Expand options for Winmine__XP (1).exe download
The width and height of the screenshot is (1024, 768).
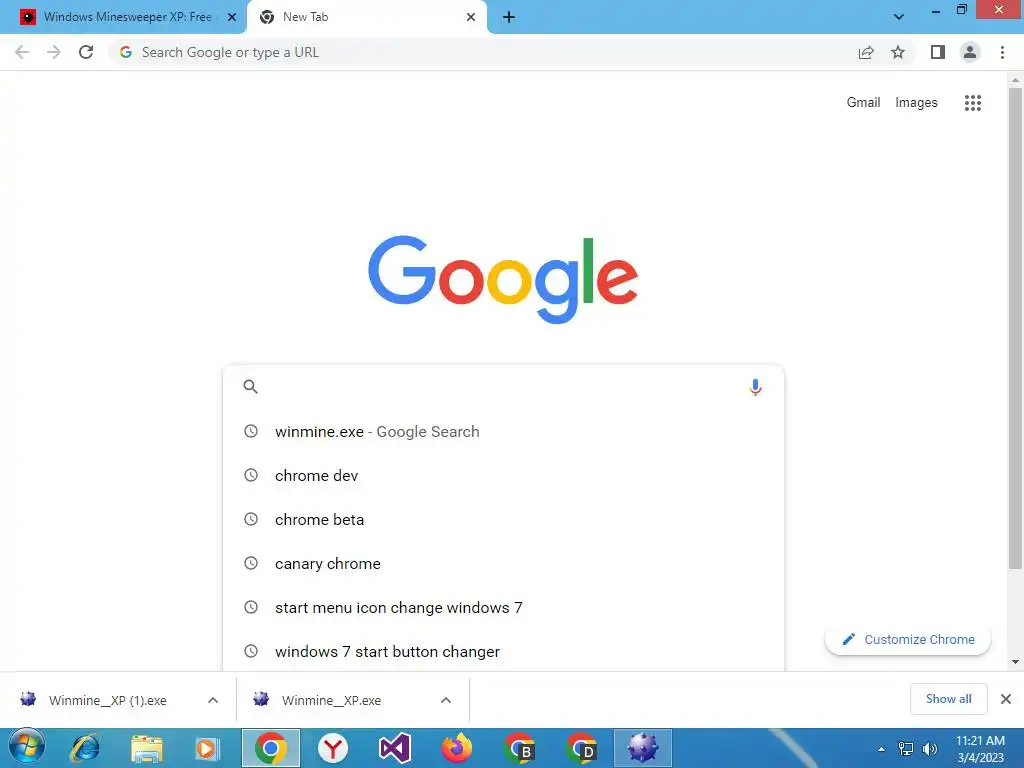[213, 700]
